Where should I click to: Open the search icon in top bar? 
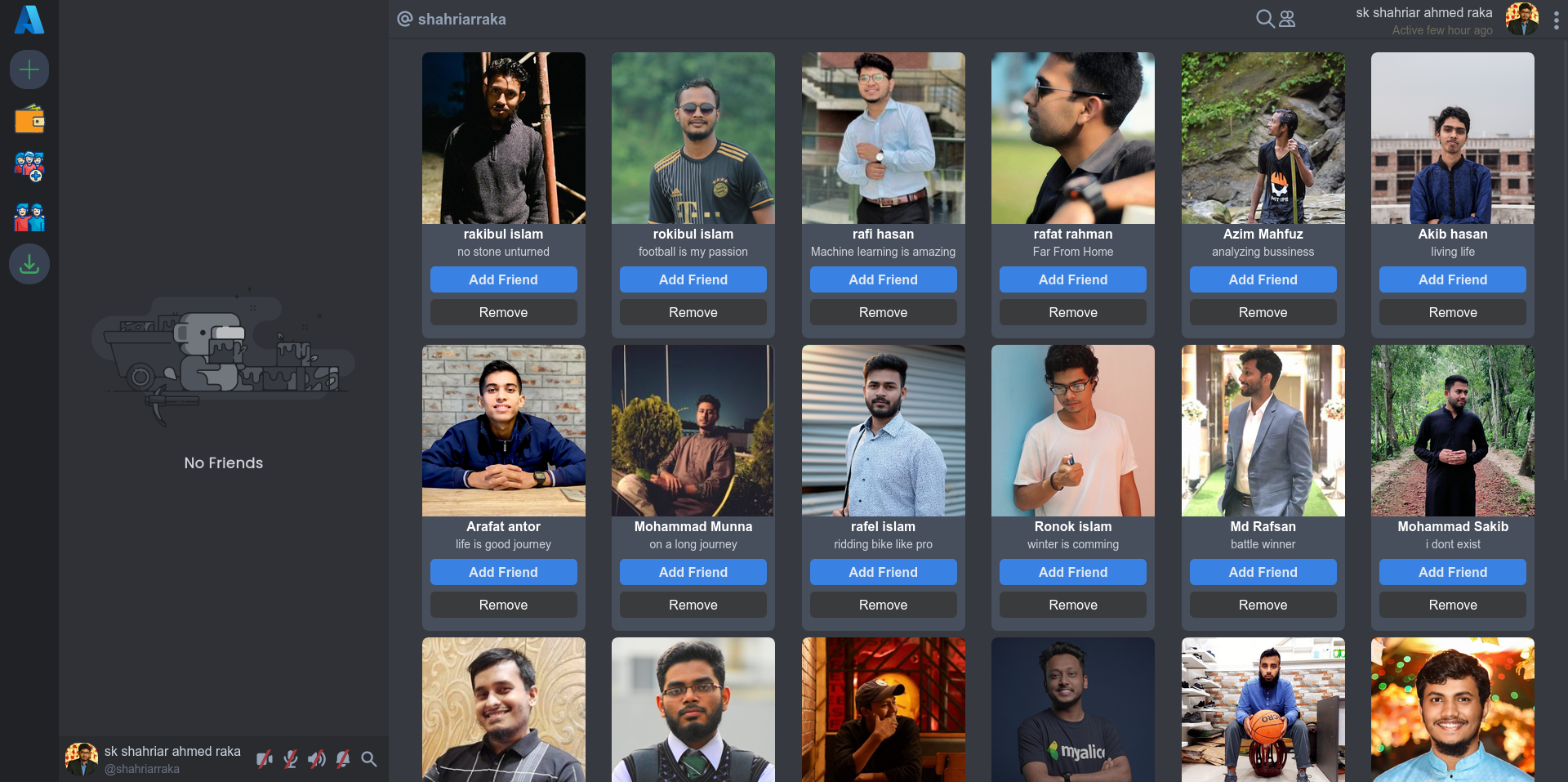[1264, 19]
